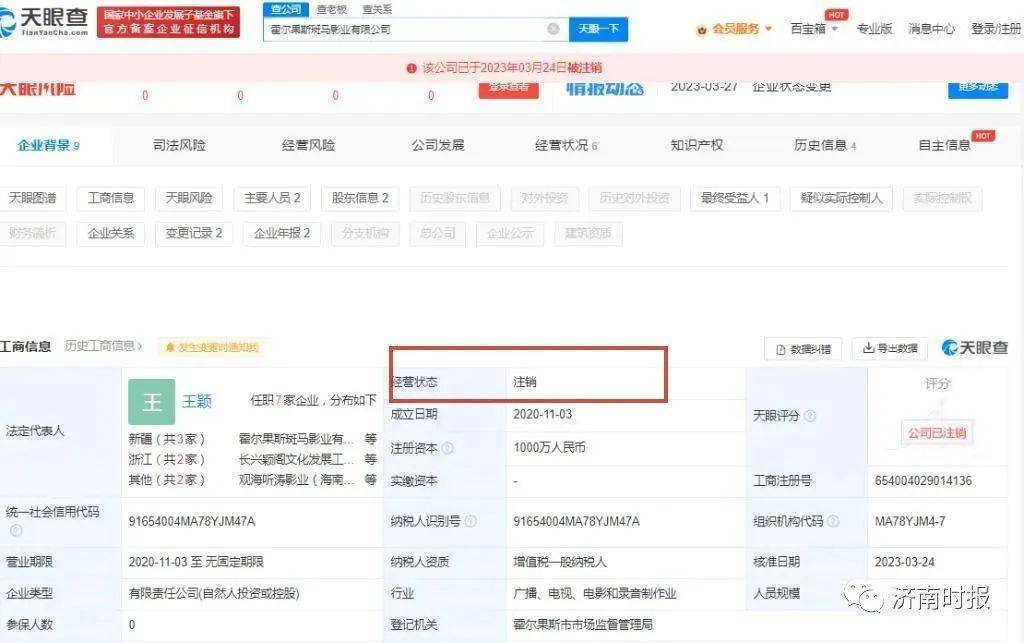
Task: Click the 数据纠错 button
Action: tap(803, 349)
